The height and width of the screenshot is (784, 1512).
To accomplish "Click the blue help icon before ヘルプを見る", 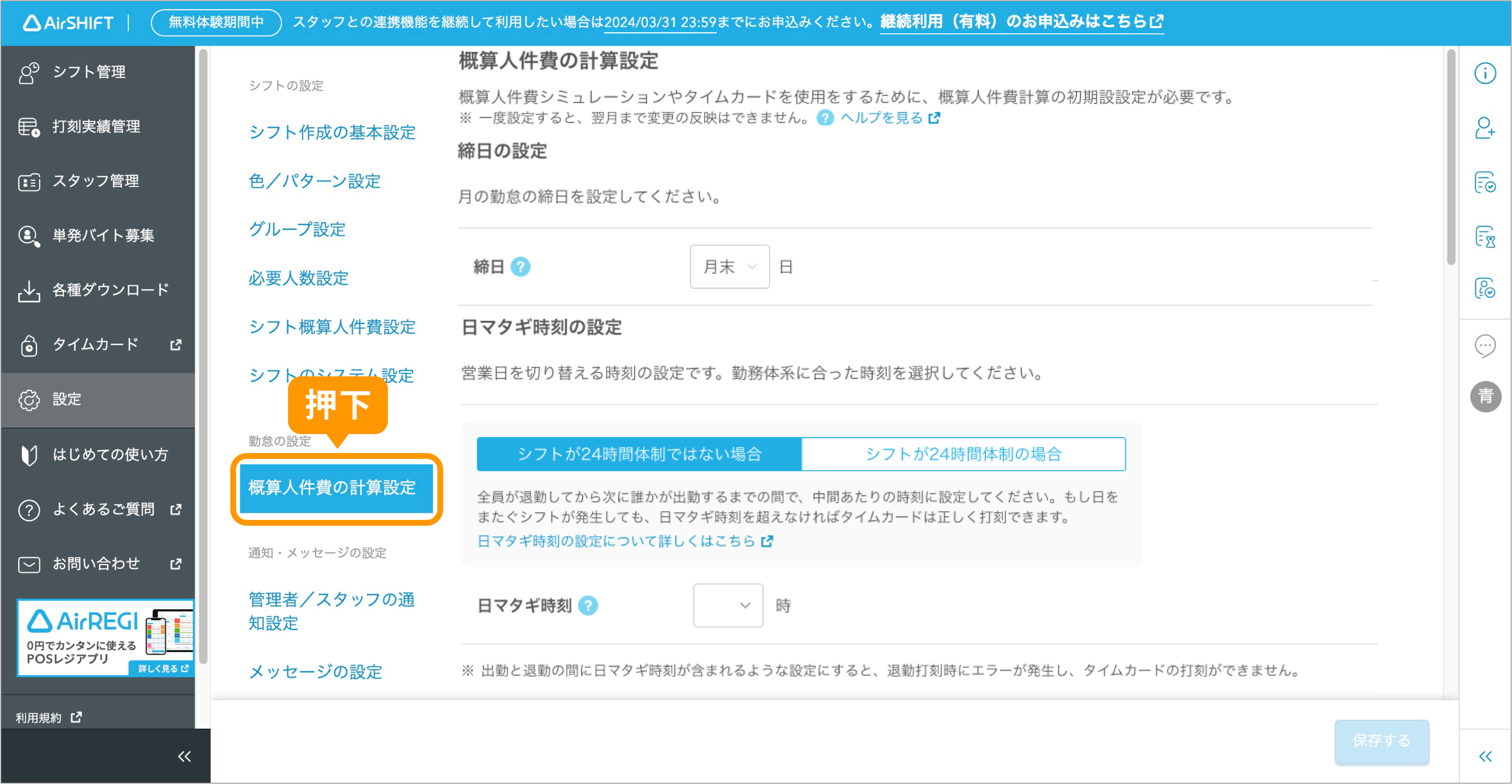I will (x=825, y=118).
